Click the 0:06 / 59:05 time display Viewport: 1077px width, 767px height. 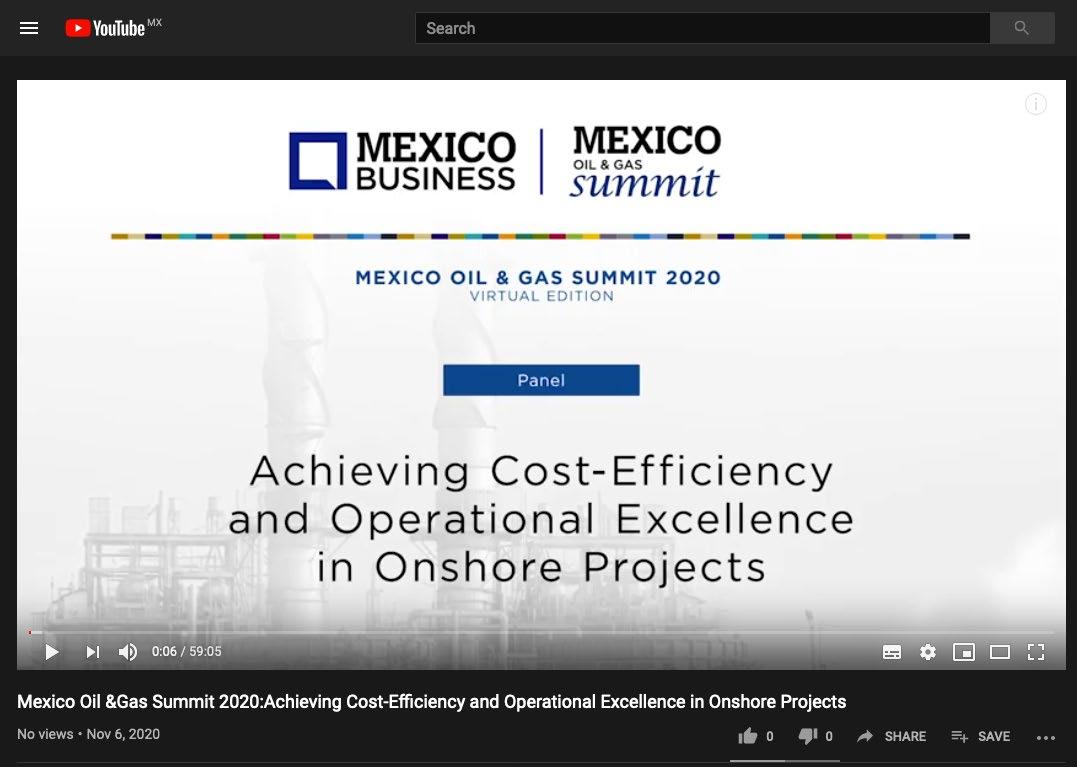(x=187, y=652)
